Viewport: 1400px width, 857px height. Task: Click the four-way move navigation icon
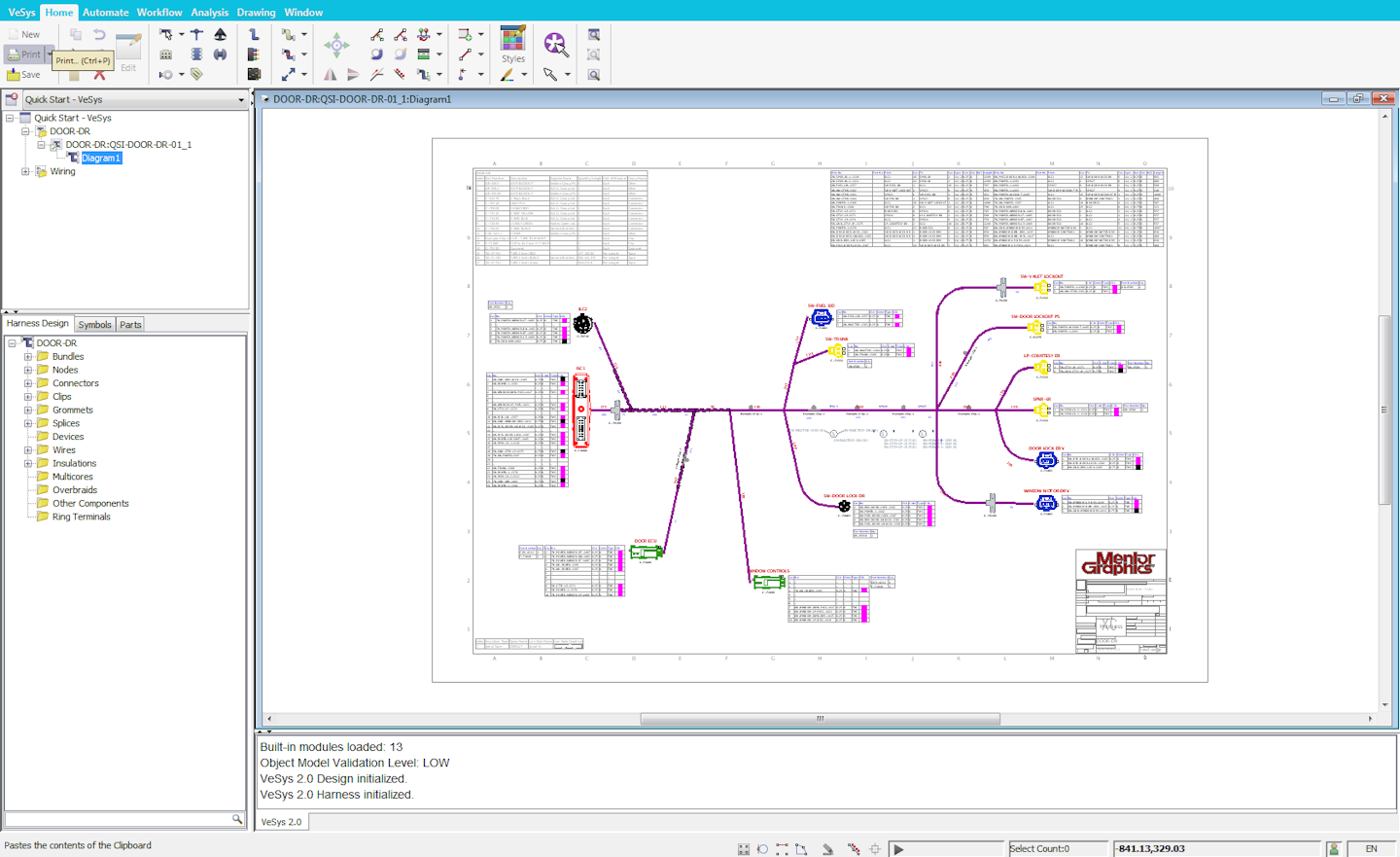(336, 45)
